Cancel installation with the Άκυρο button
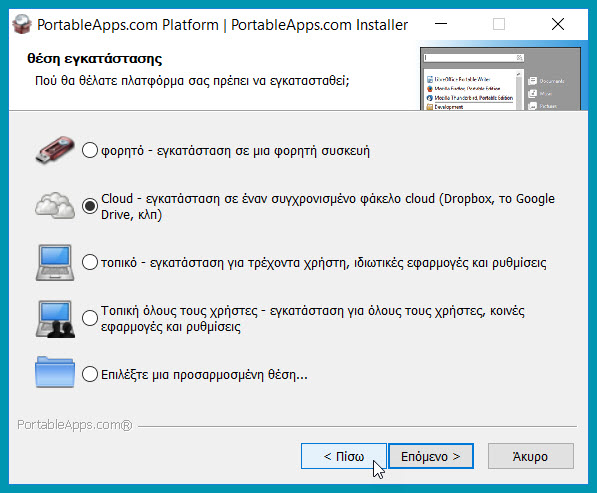Image resolution: width=597 pixels, height=493 pixels. coord(530,456)
